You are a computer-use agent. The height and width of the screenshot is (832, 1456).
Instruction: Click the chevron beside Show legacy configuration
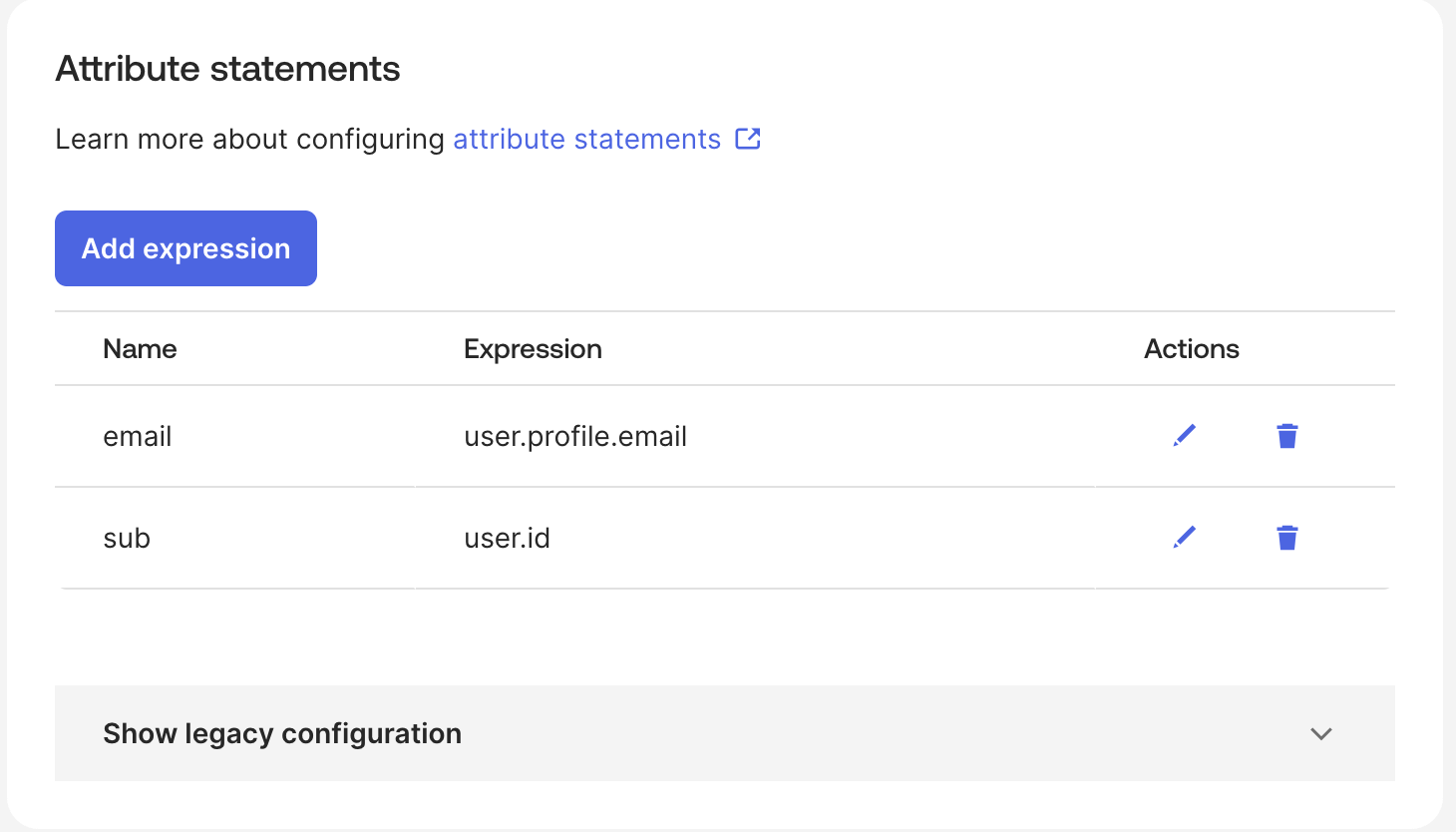pos(1321,733)
